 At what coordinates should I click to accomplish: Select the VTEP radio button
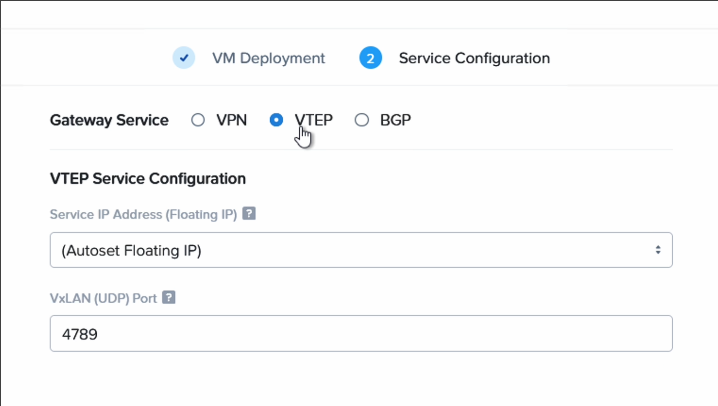(276, 120)
